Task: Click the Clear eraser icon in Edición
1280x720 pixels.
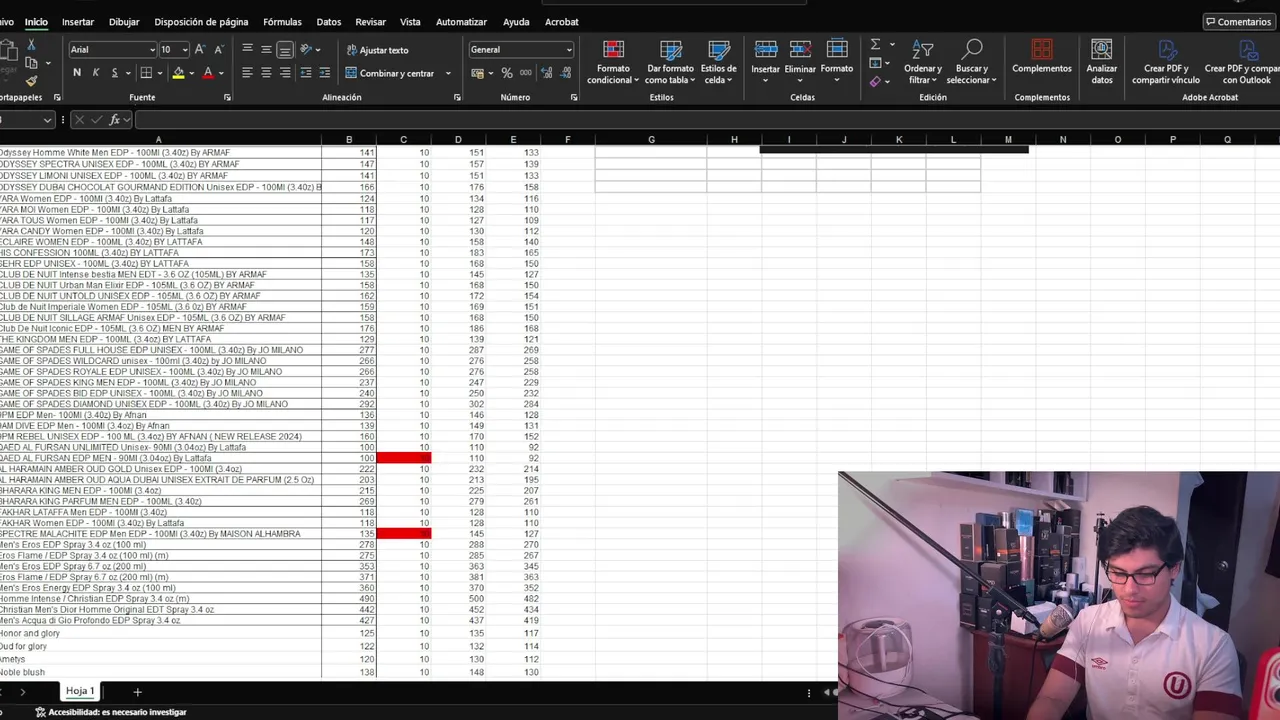Action: 875,81
